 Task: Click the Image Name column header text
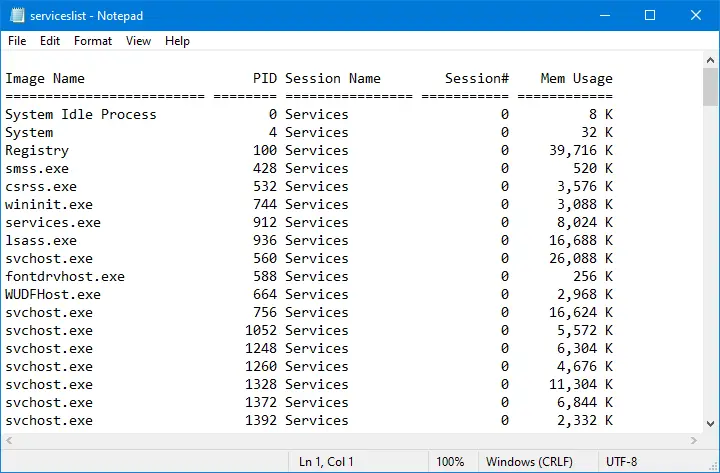coord(45,79)
